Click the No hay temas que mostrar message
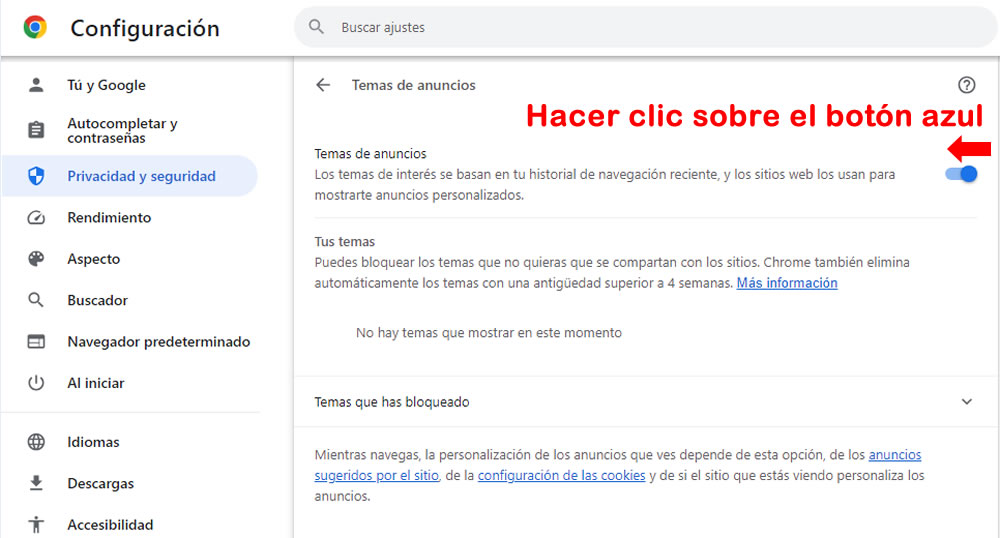The image size is (1000, 538). [489, 333]
